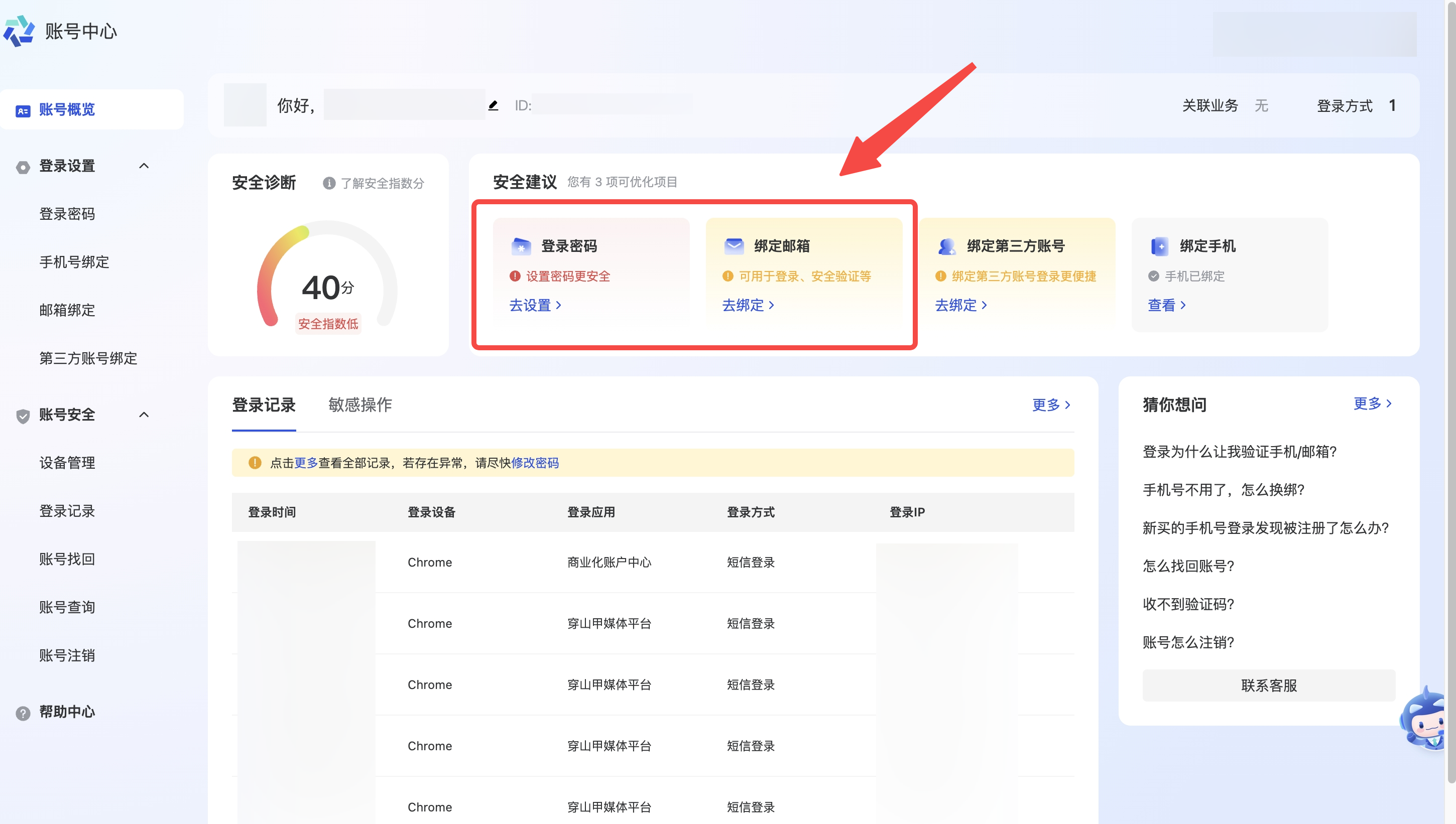The width and height of the screenshot is (1456, 824).
Task: Collapse the 登录设置 sidebar section
Action: tap(144, 166)
